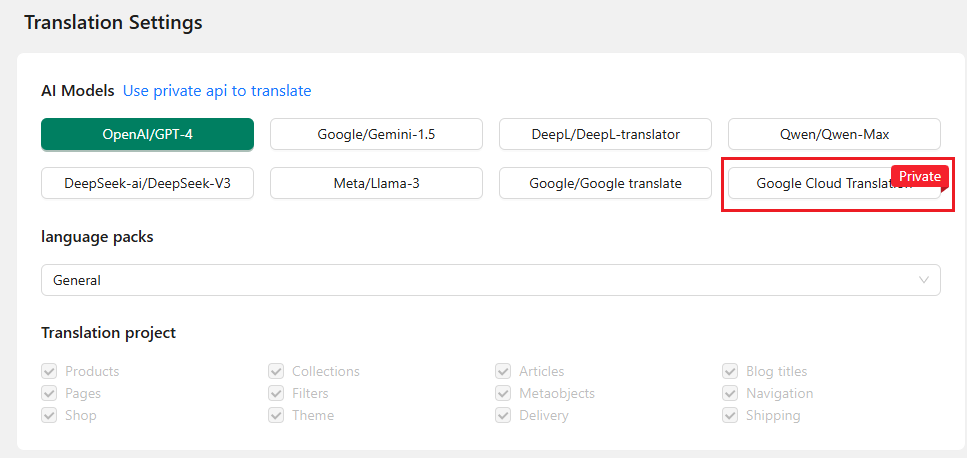Toggle the Products checkbox
Screen dimensions: 967x458
point(49,371)
